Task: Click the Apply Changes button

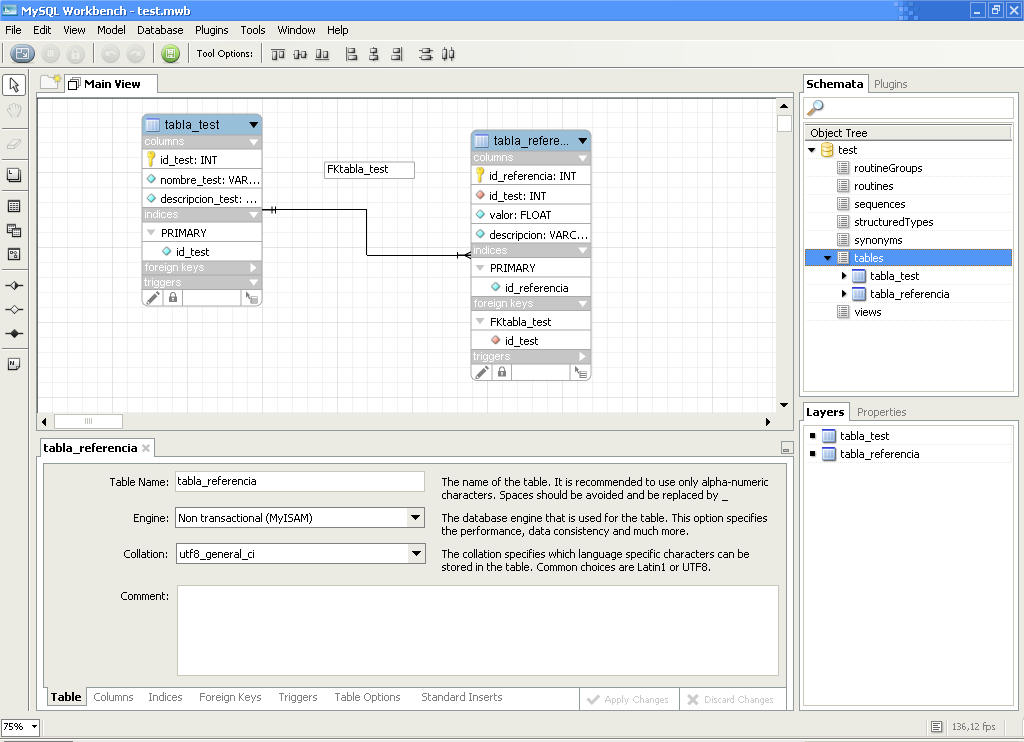Action: [x=628, y=700]
